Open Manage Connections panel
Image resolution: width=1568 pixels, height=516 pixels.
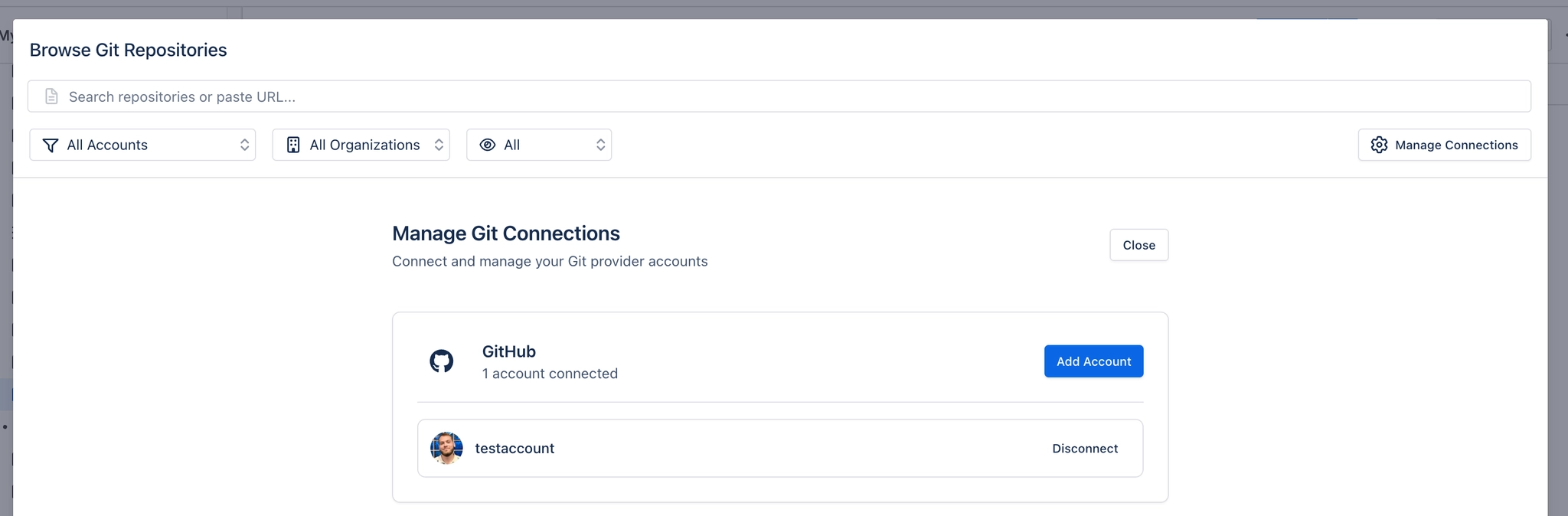pyautogui.click(x=1444, y=145)
